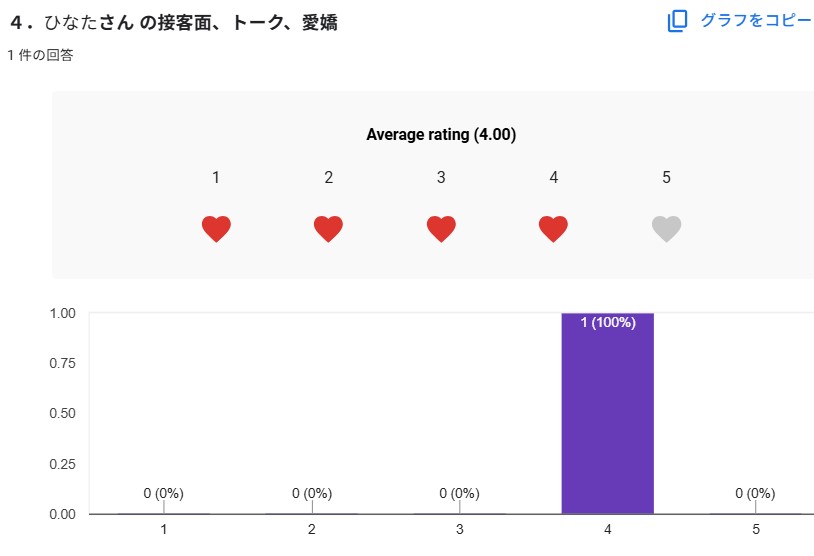Click the gray fifth heart icon

(666, 229)
